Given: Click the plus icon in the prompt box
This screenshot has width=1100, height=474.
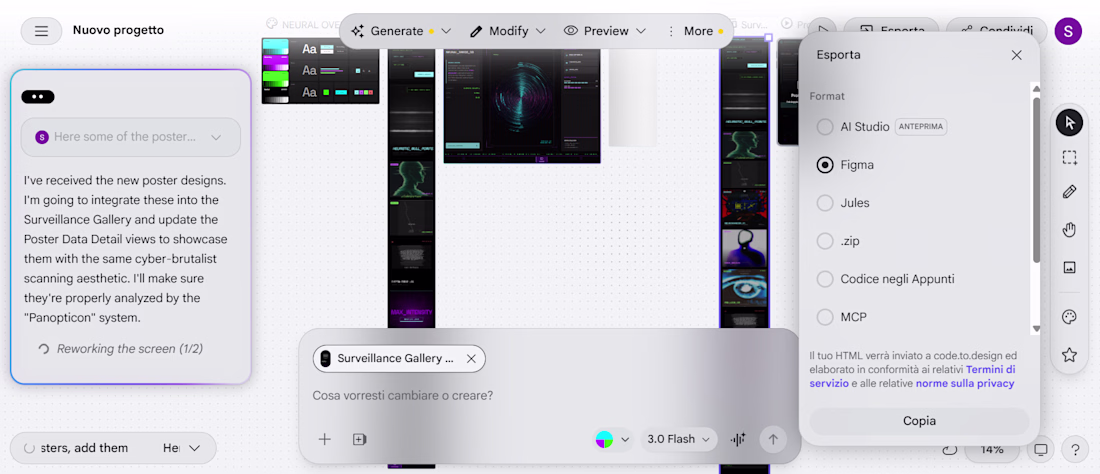Looking at the screenshot, I should click(x=324, y=440).
